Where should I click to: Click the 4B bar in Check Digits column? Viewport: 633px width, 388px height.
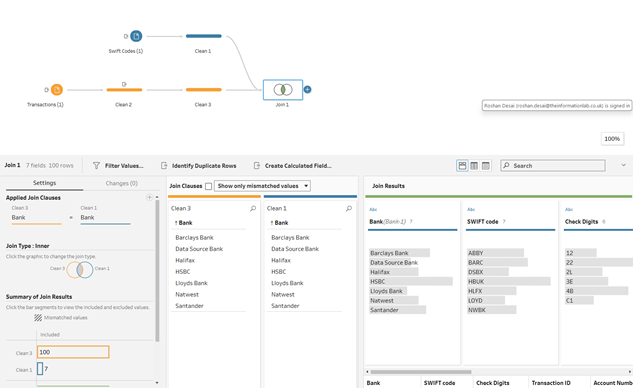tap(596, 291)
